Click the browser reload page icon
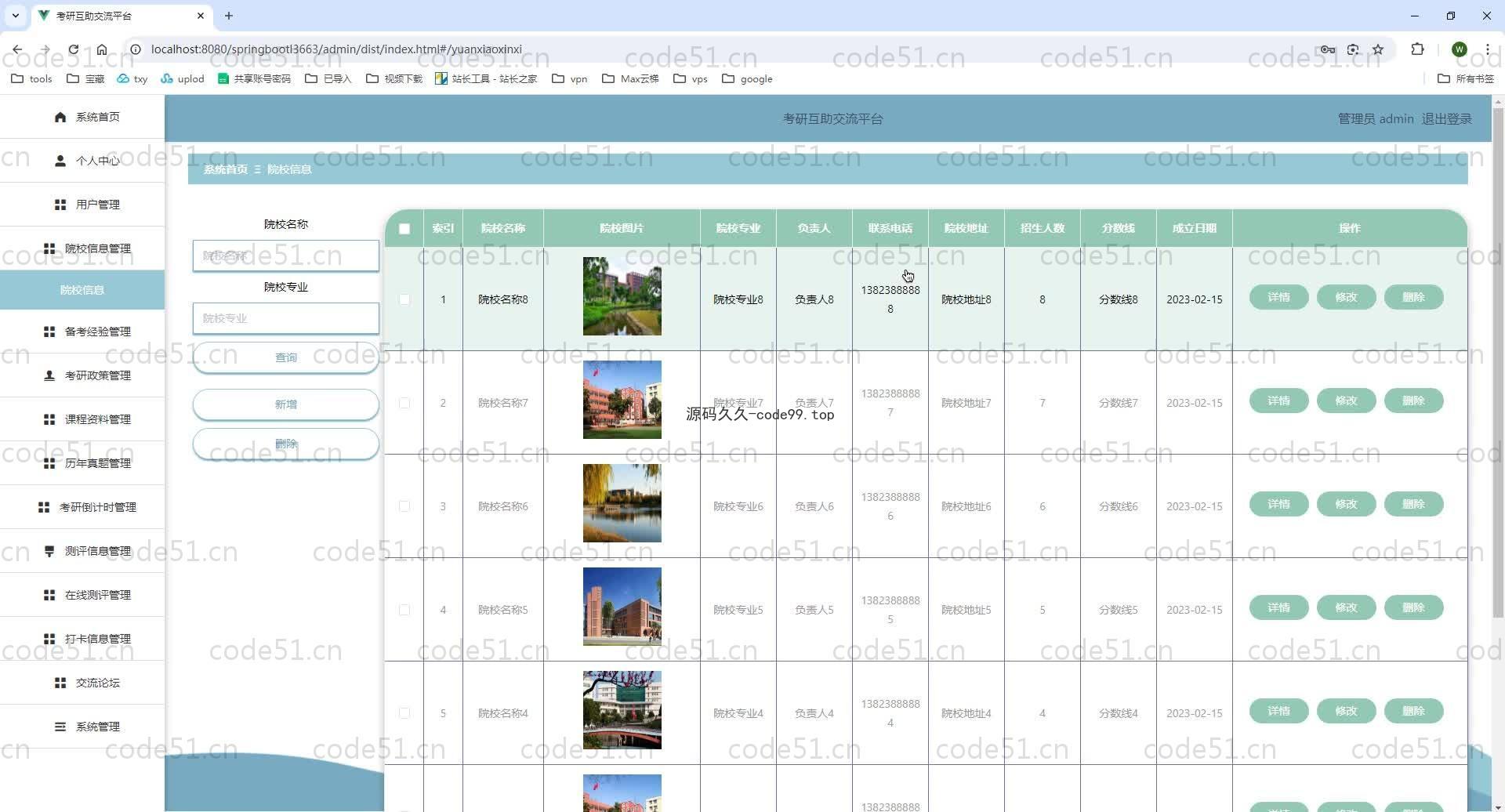Image resolution: width=1505 pixels, height=812 pixels. pos(73,49)
